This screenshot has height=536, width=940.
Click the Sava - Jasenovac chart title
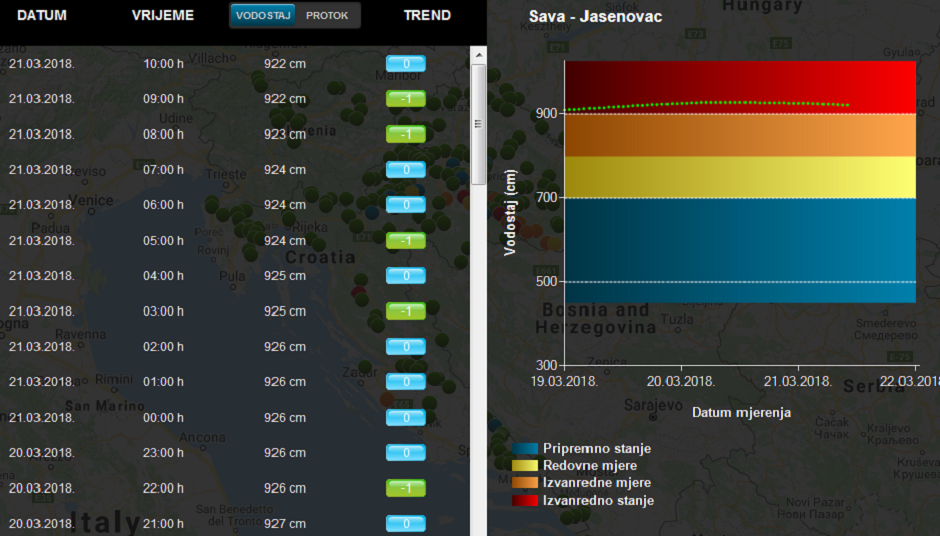pos(595,18)
